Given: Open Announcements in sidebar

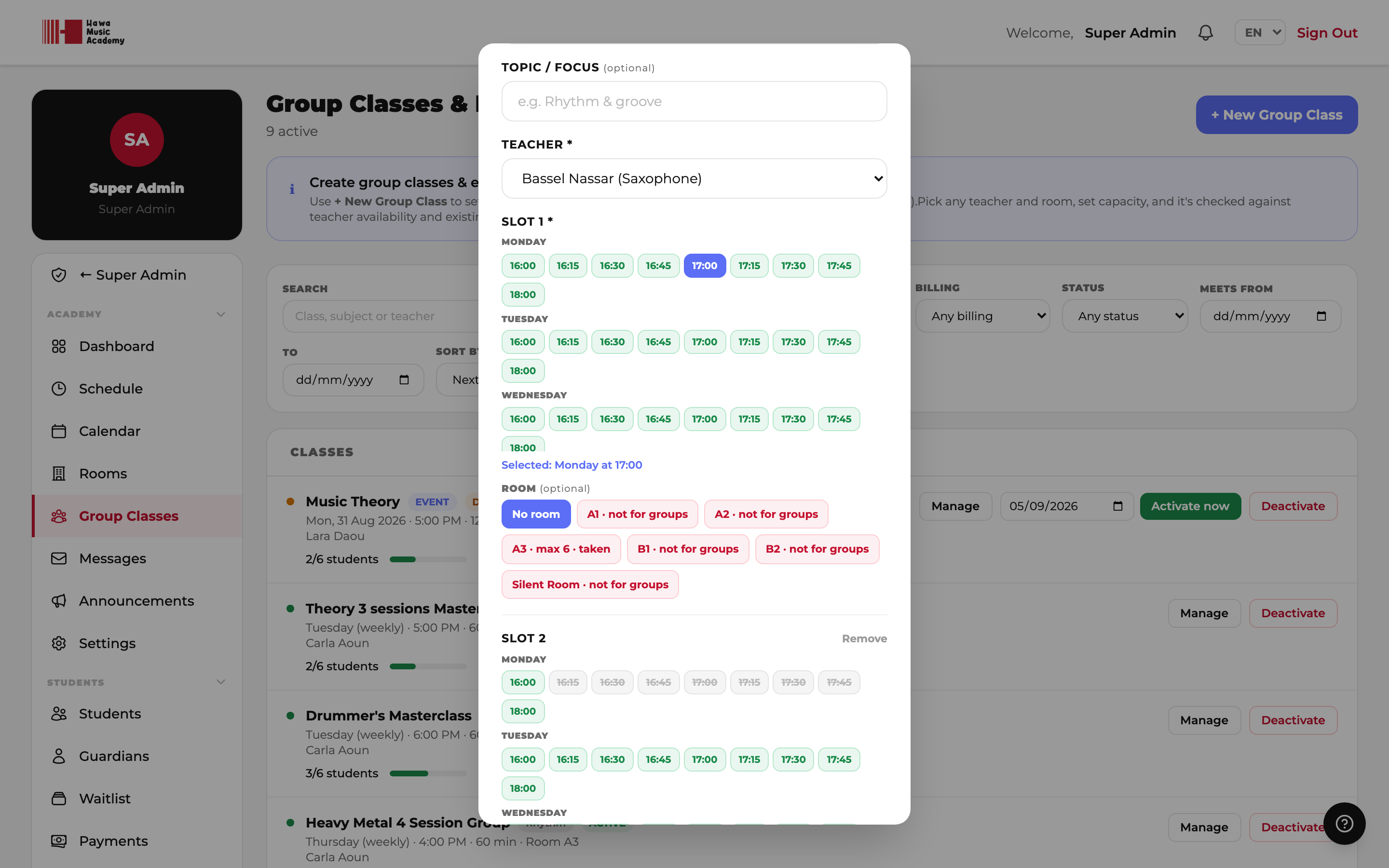Looking at the screenshot, I should pos(136,601).
